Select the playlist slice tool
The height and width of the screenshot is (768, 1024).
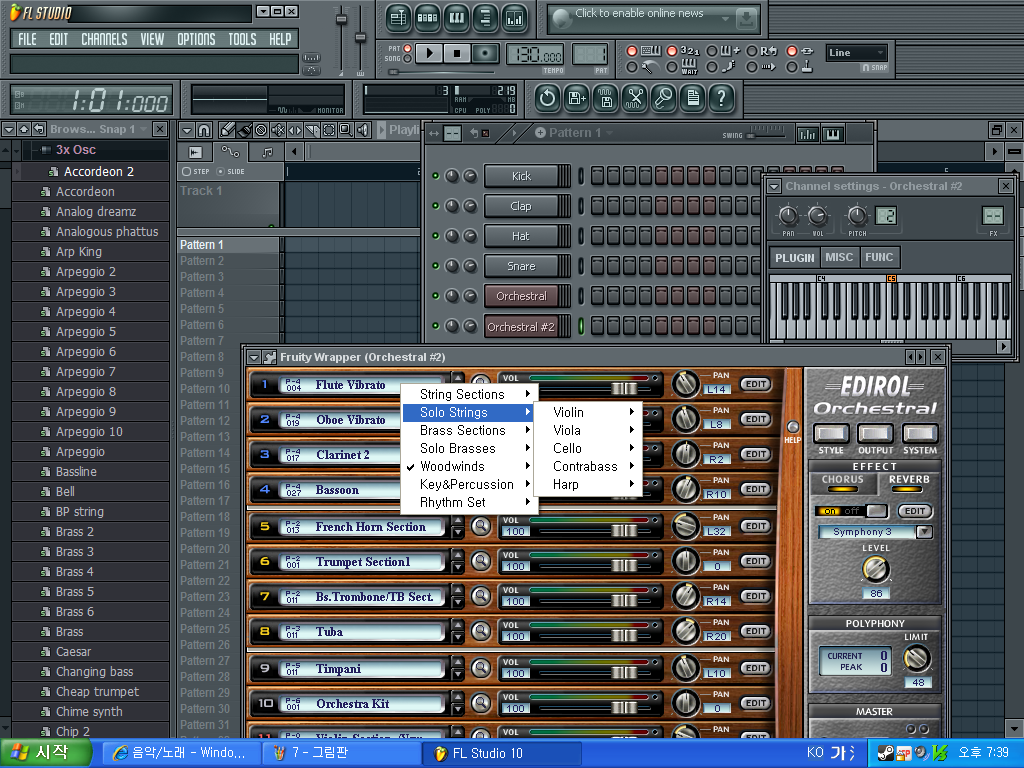(312, 130)
